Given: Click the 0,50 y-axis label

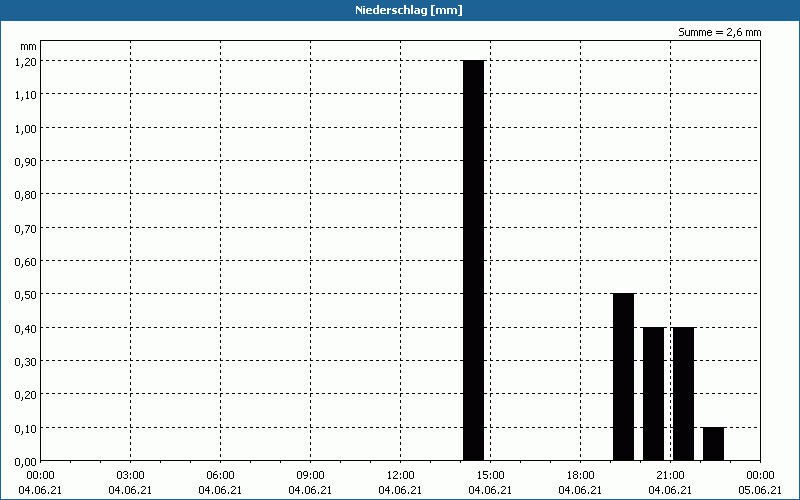Looking at the screenshot, I should pyautogui.click(x=26, y=294).
